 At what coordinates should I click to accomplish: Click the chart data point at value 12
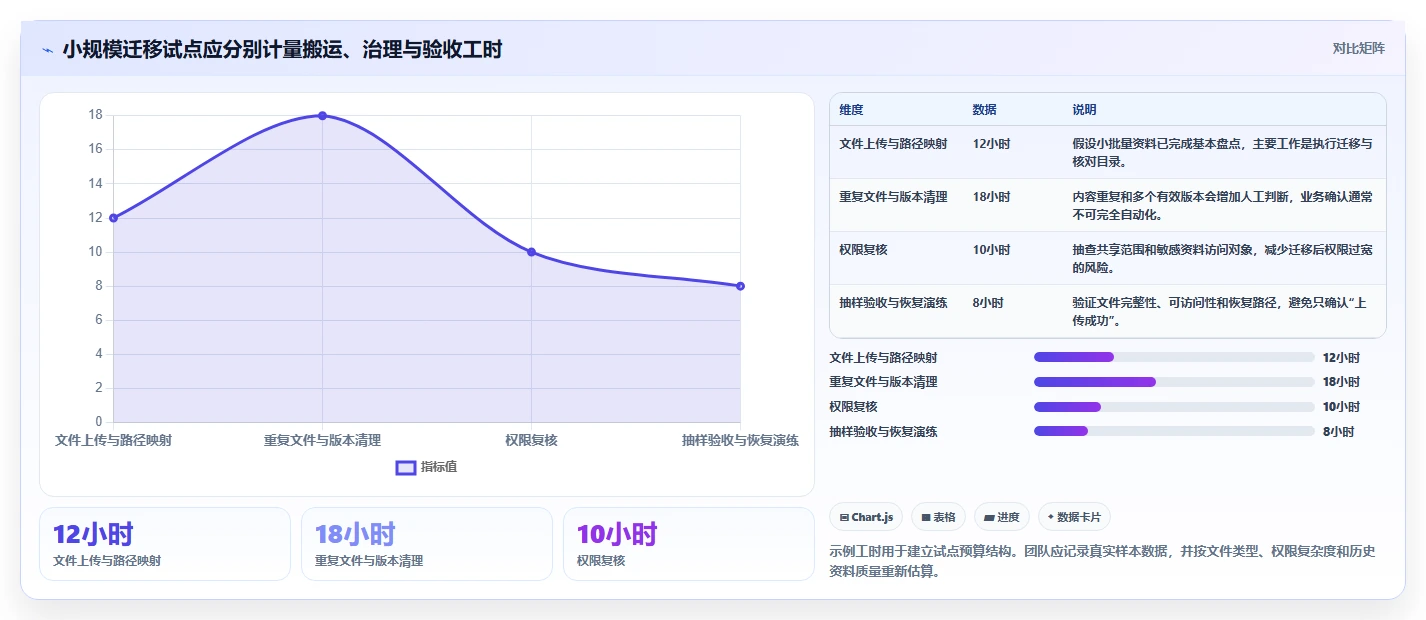113,218
